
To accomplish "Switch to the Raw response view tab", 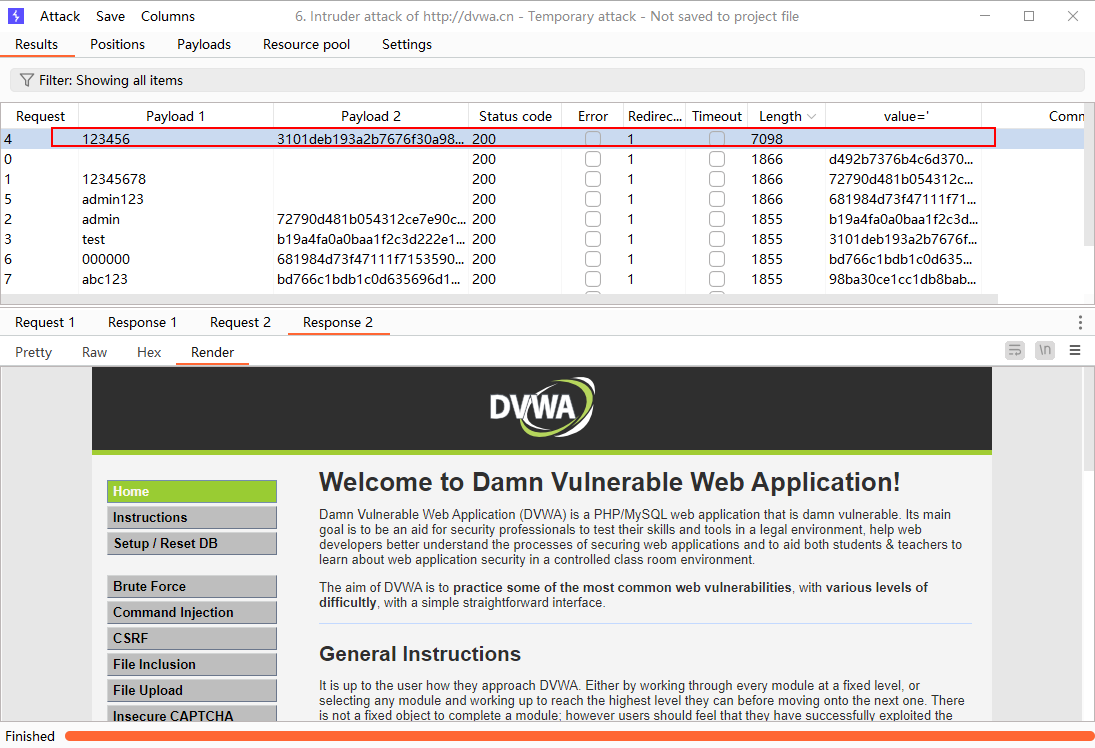I will pyautogui.click(x=95, y=352).
